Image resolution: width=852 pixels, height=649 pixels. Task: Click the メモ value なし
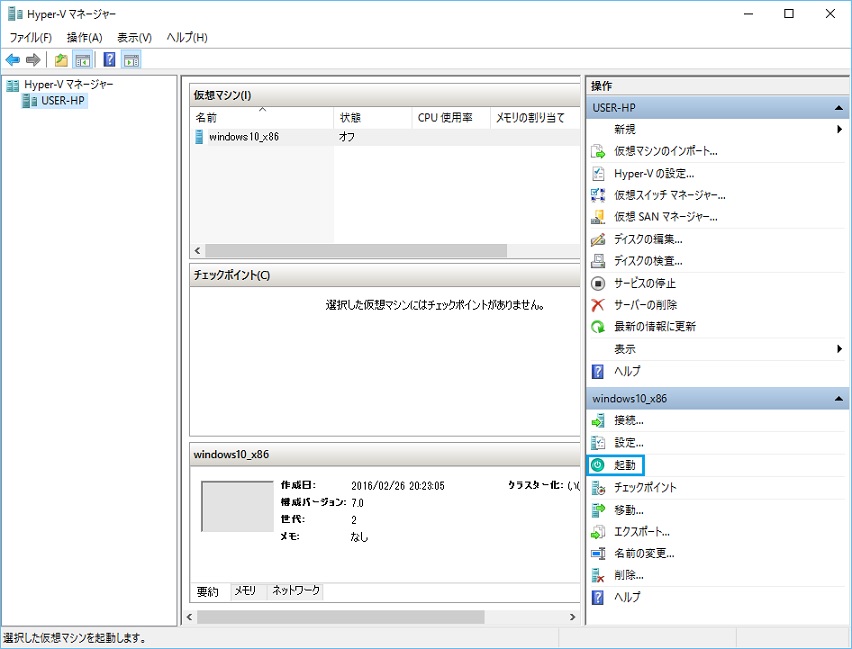[x=359, y=537]
